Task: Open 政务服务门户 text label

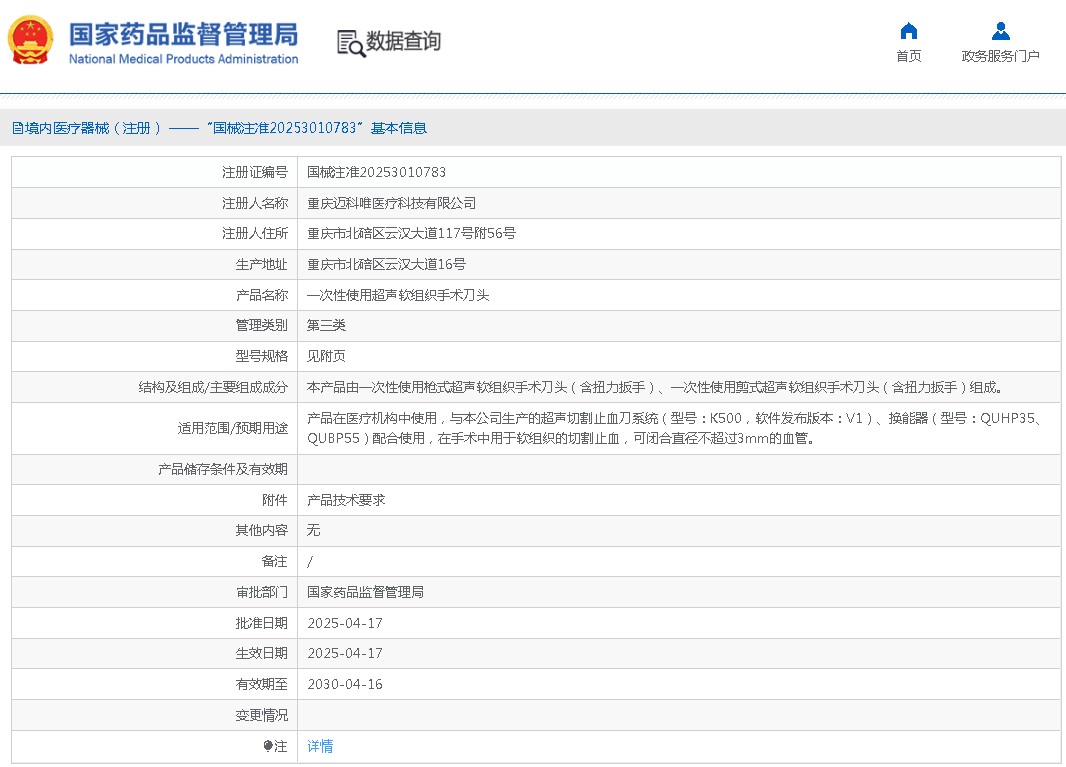Action: point(1000,56)
